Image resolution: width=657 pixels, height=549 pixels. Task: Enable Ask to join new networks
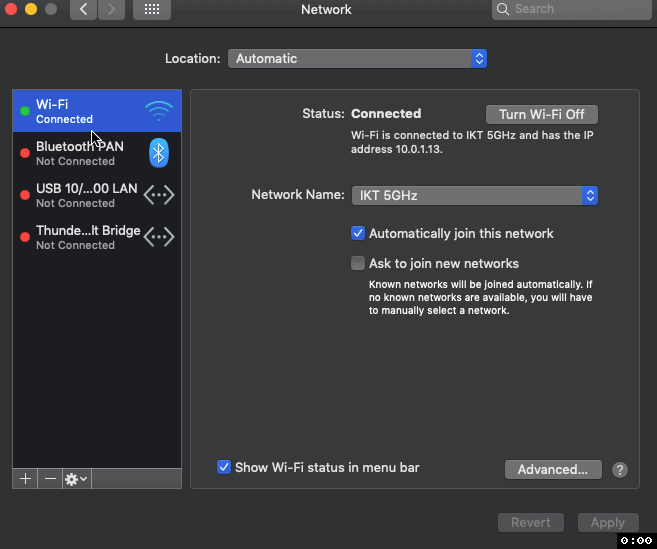coord(358,263)
